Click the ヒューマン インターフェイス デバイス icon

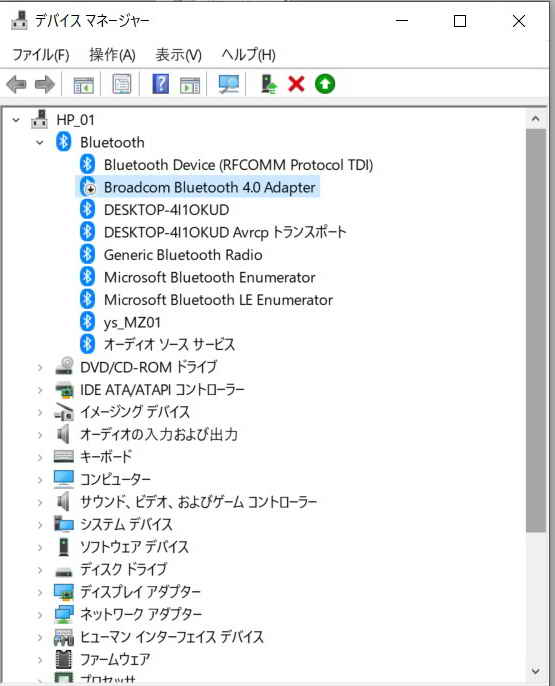pos(64,637)
